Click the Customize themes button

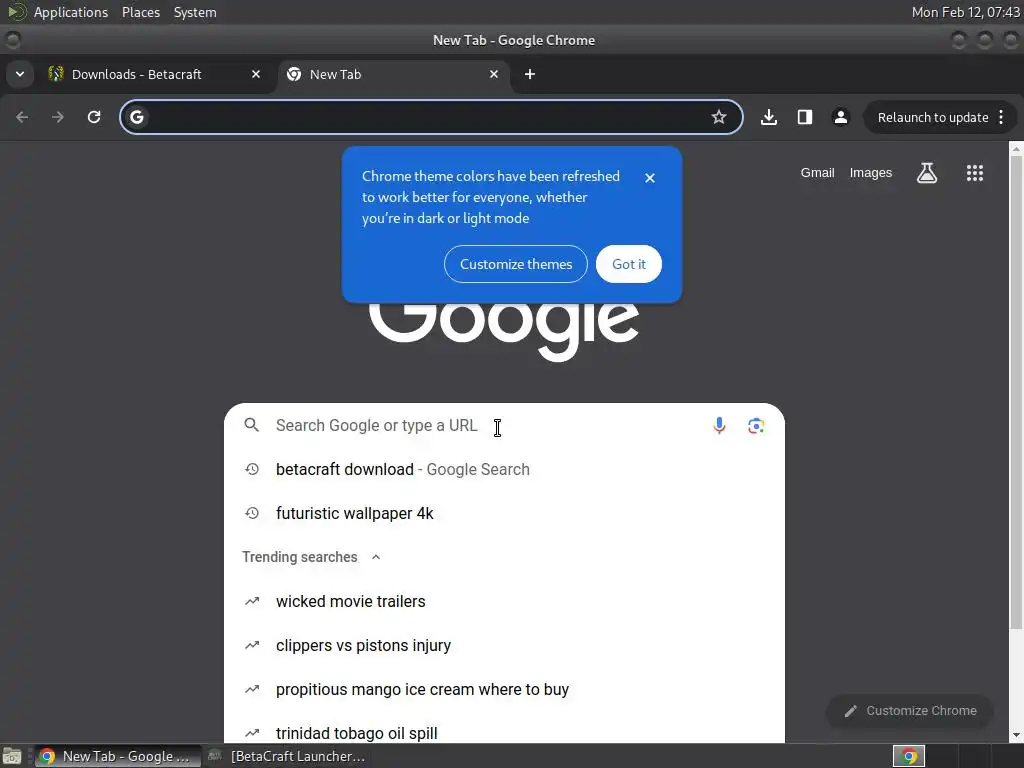(515, 264)
